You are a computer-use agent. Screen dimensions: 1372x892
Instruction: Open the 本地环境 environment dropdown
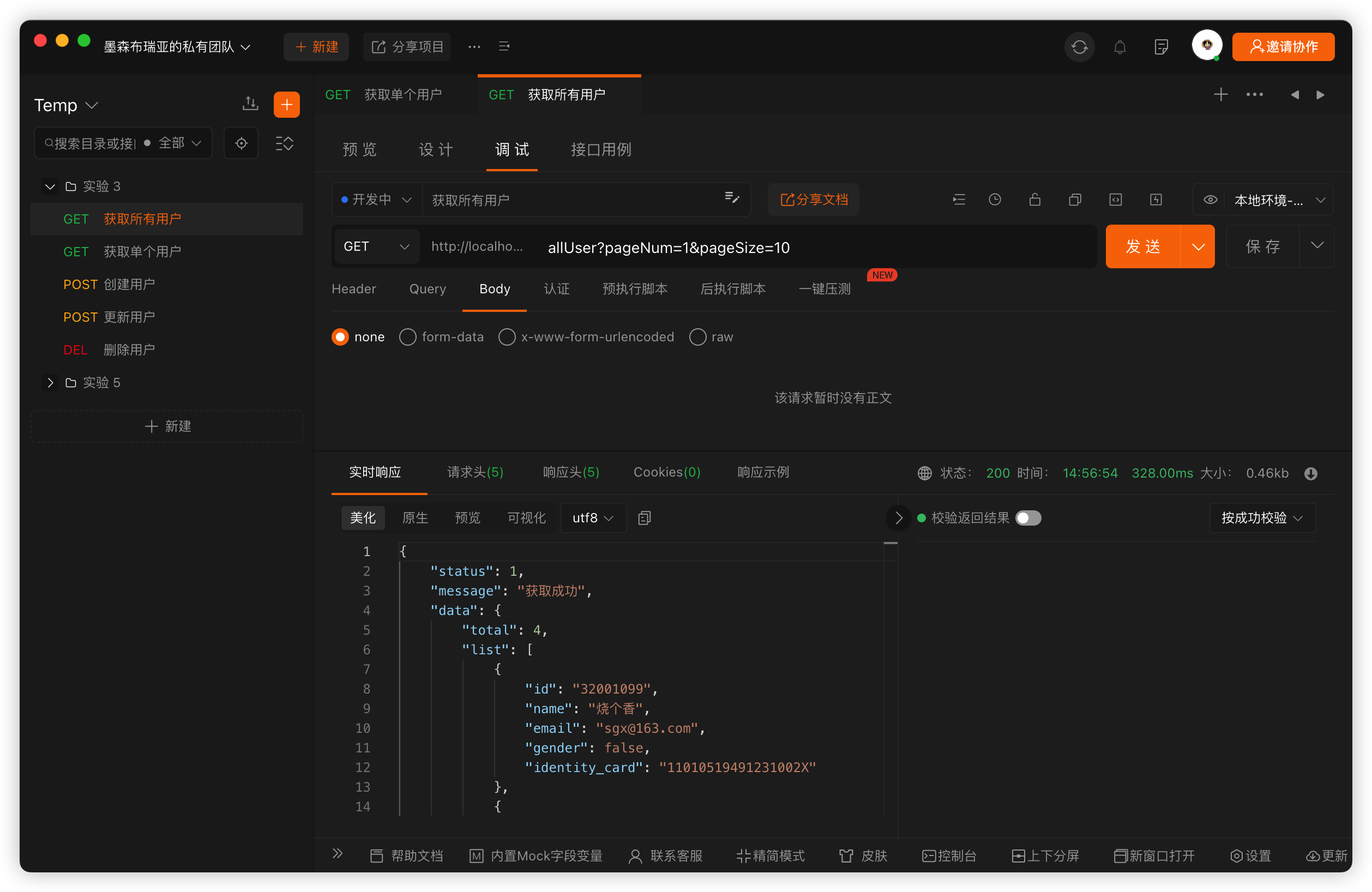point(1280,200)
